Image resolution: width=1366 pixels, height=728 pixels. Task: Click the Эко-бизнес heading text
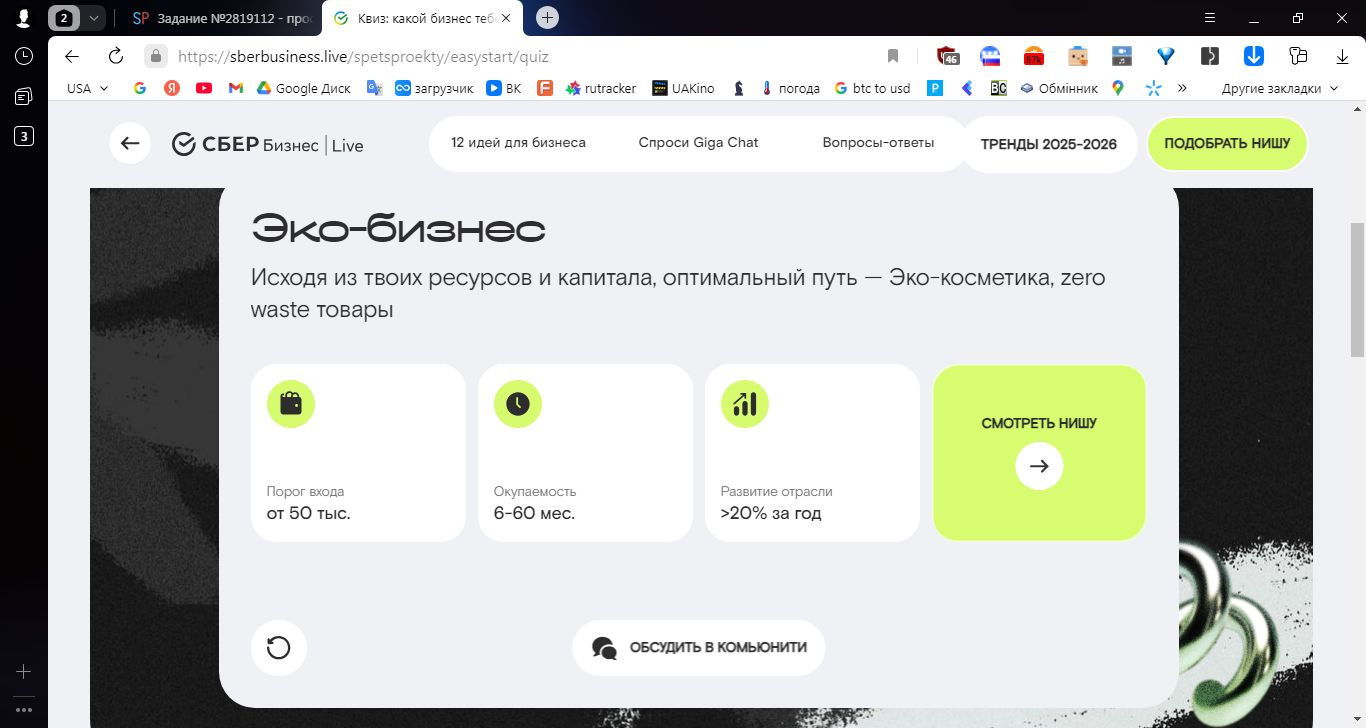coord(398,229)
